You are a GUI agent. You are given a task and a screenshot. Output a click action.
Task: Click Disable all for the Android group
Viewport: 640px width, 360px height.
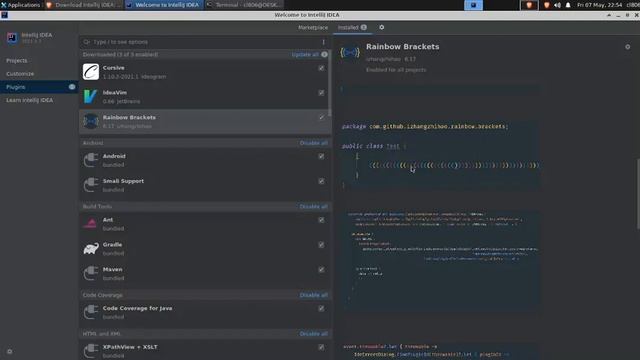click(313, 143)
